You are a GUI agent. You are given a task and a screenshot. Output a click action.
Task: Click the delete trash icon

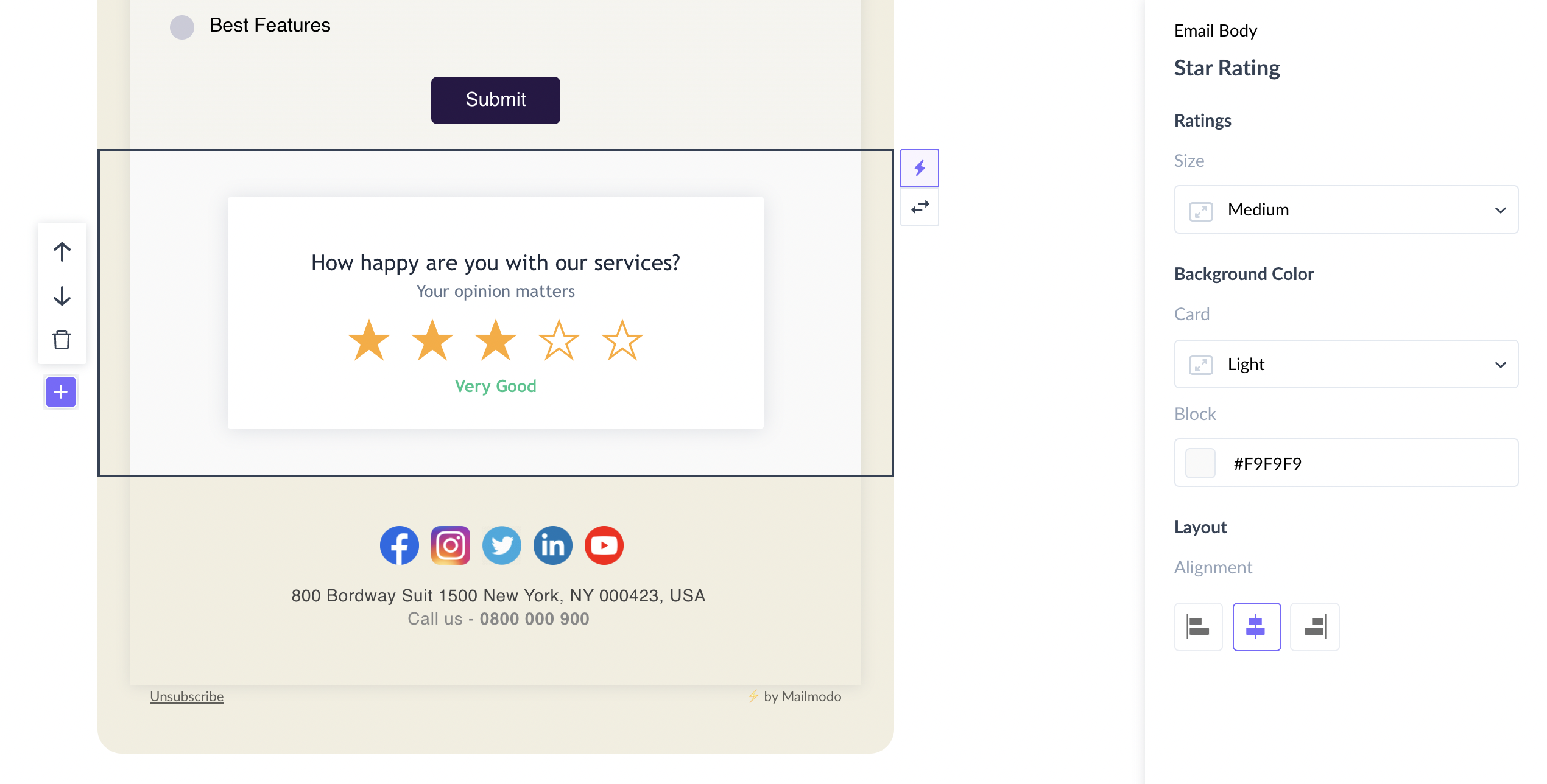[x=62, y=339]
